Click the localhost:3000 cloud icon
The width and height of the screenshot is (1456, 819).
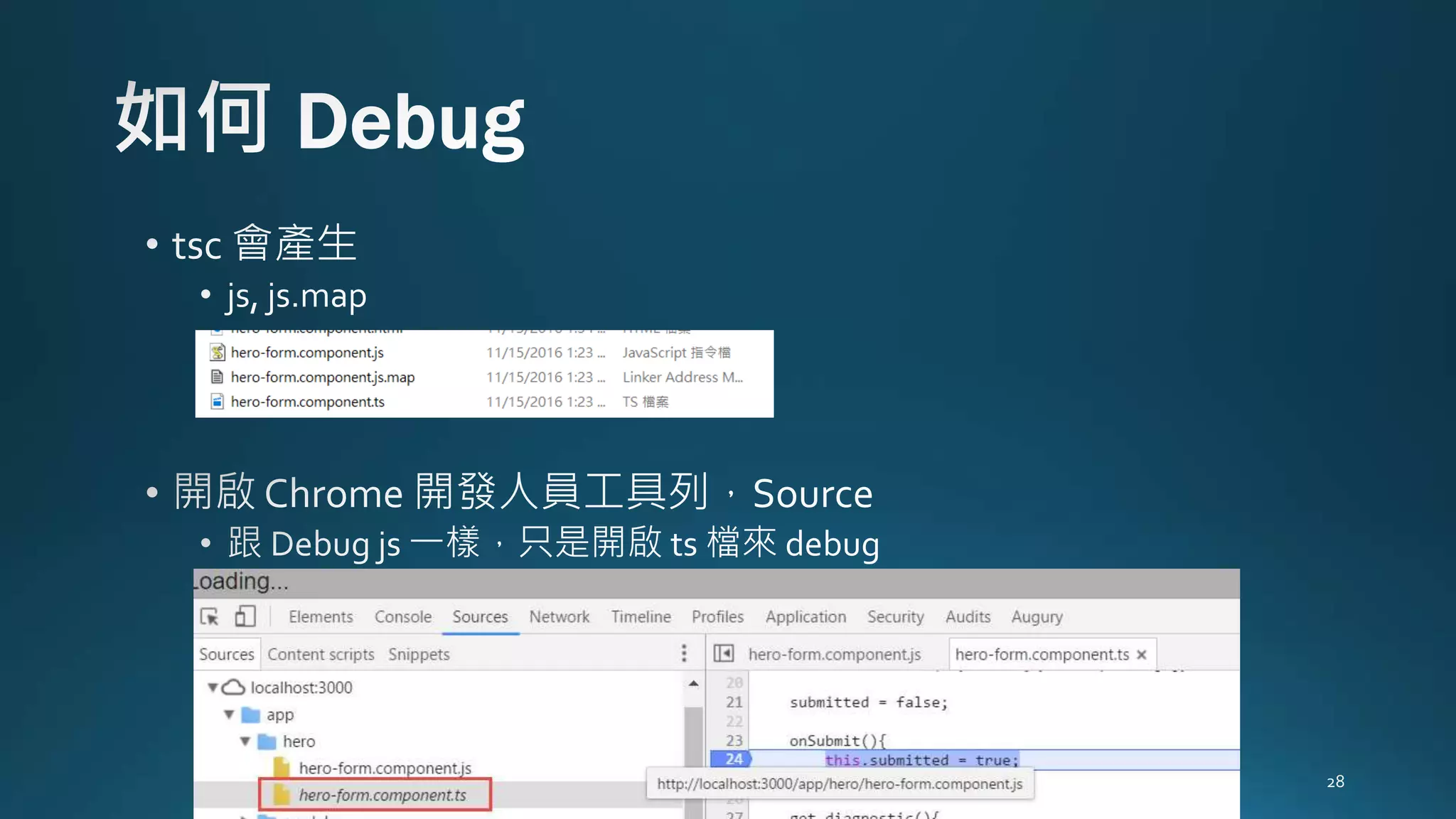point(233,687)
